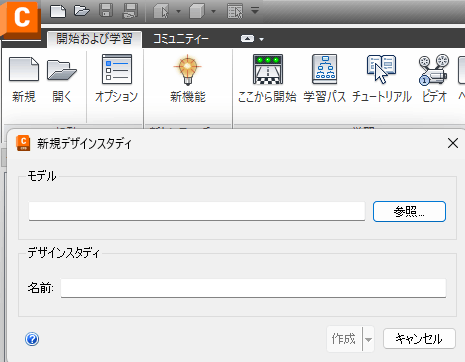Image resolution: width=465 pixels, height=362 pixels.
Task: Click the blue help question mark icon
Action: [32, 339]
